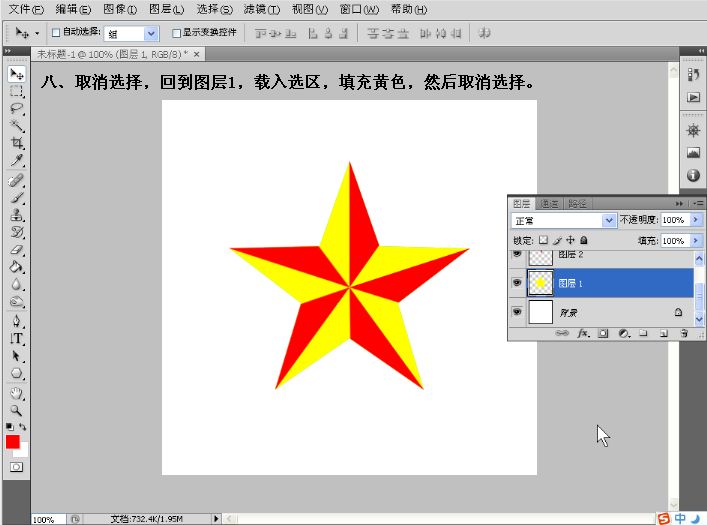Delete the layer with trash icon
The image size is (707, 525).
[x=684, y=333]
